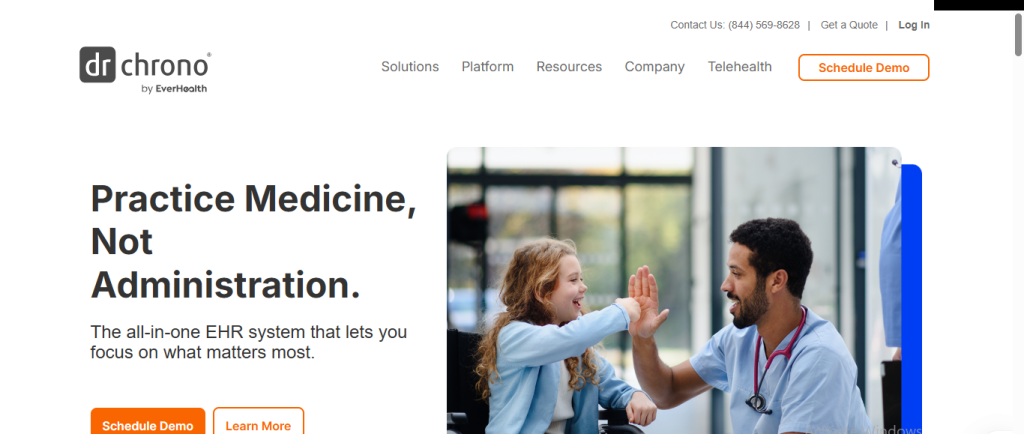Click the 'by EverHealth' tagline under logo
This screenshot has width=1024, height=434.
174,89
